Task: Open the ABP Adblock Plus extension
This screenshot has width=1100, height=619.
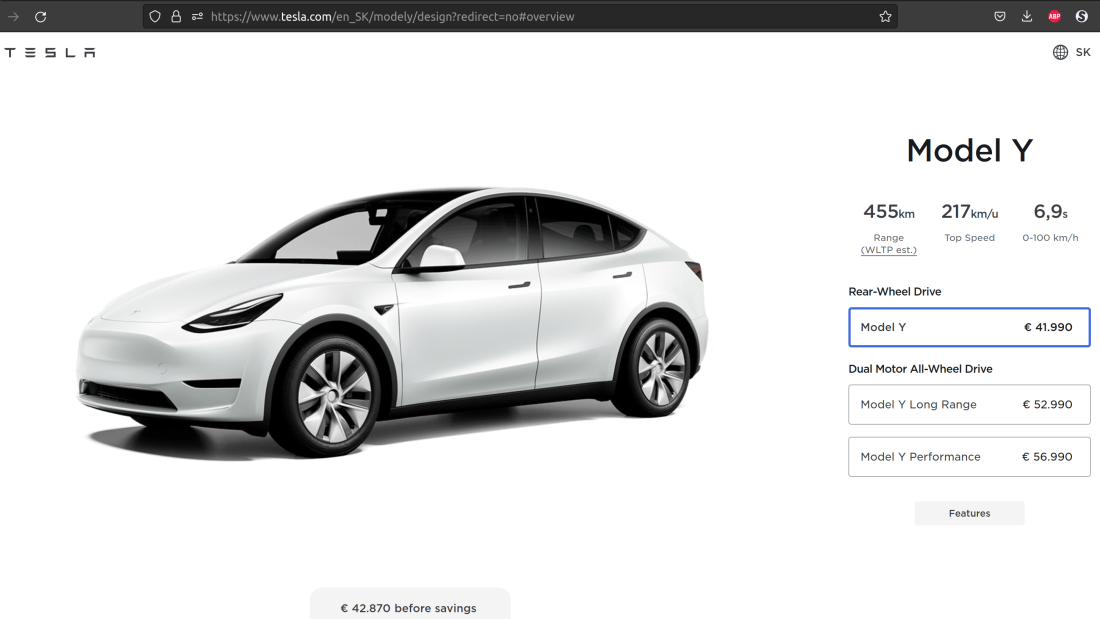Action: 1054,16
